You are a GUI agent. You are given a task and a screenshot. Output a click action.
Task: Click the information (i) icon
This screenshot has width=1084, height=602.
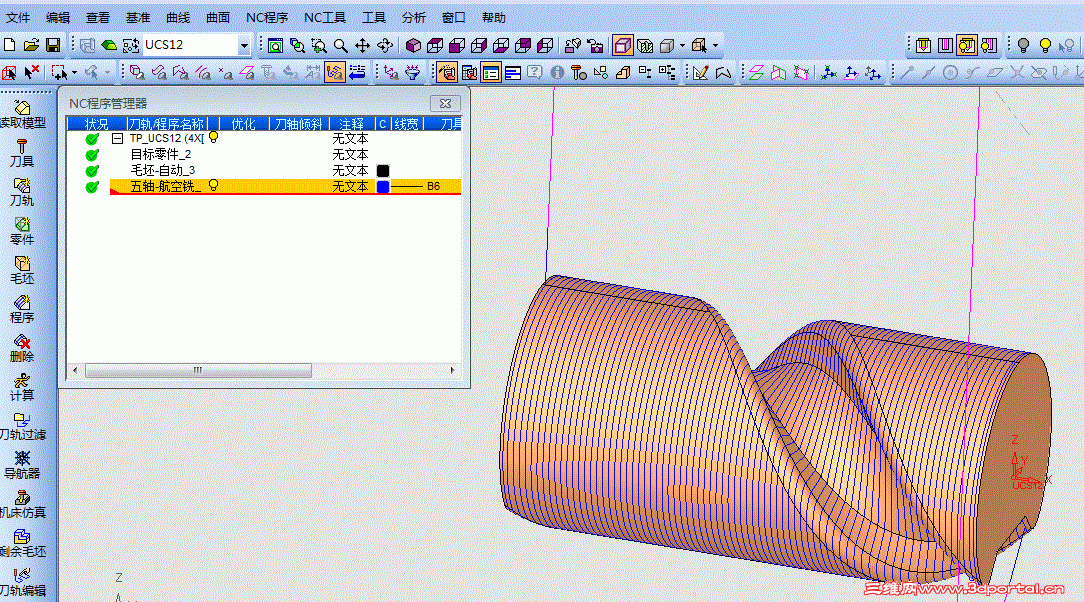point(557,72)
